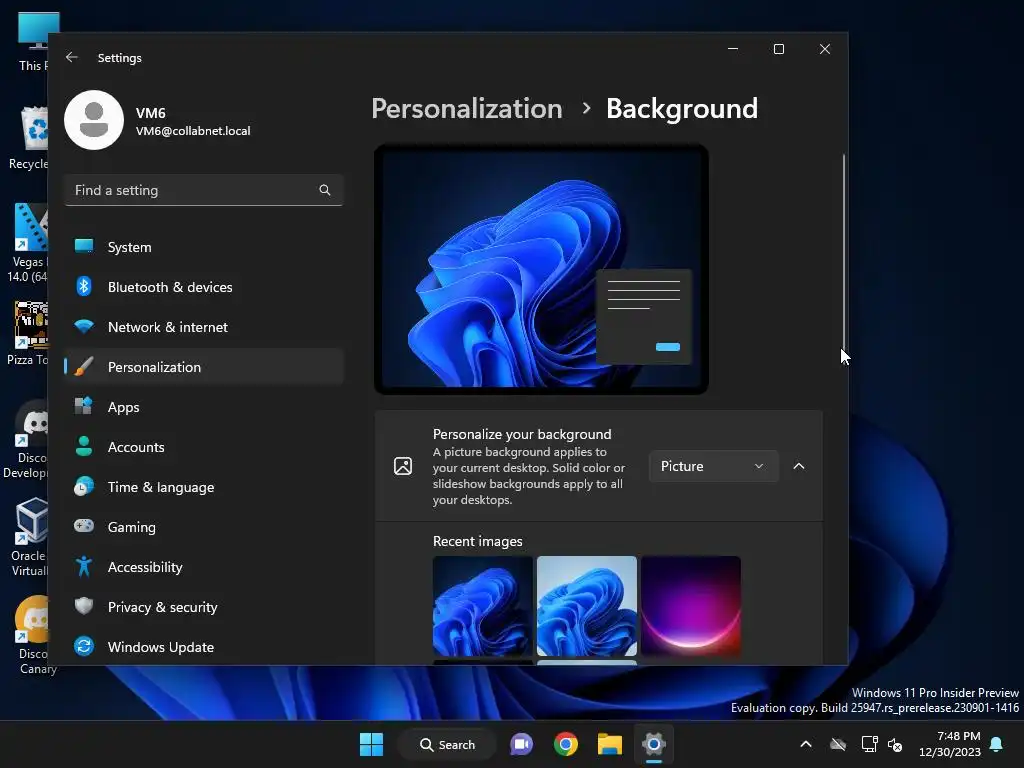Open the notification bell icon

pos(997,744)
